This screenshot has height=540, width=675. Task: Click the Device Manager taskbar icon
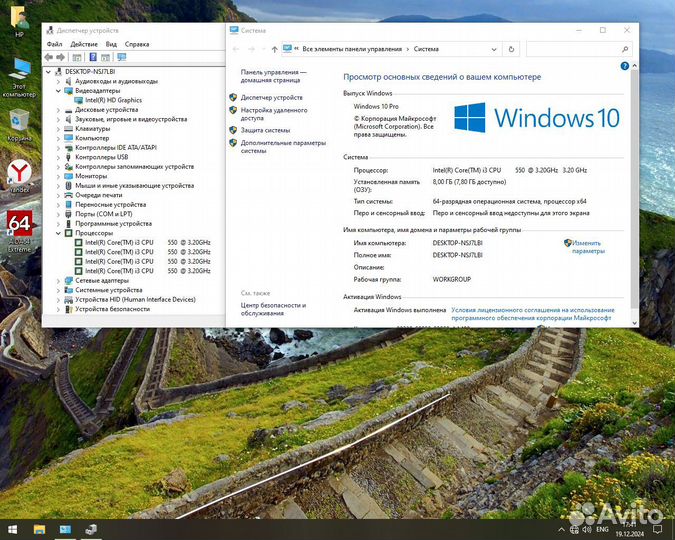91,530
